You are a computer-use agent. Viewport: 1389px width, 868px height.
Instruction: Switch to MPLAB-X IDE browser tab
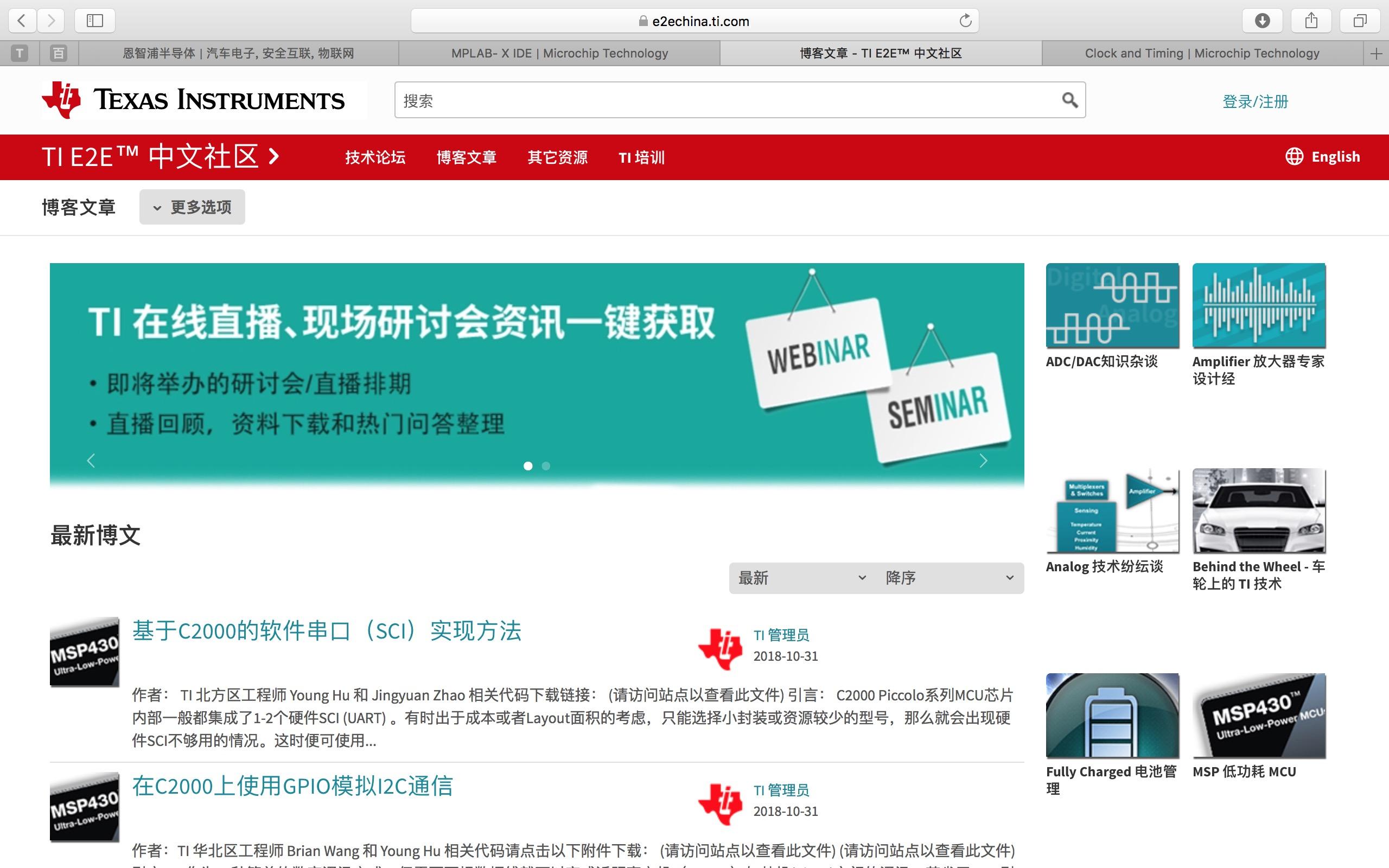coord(559,54)
